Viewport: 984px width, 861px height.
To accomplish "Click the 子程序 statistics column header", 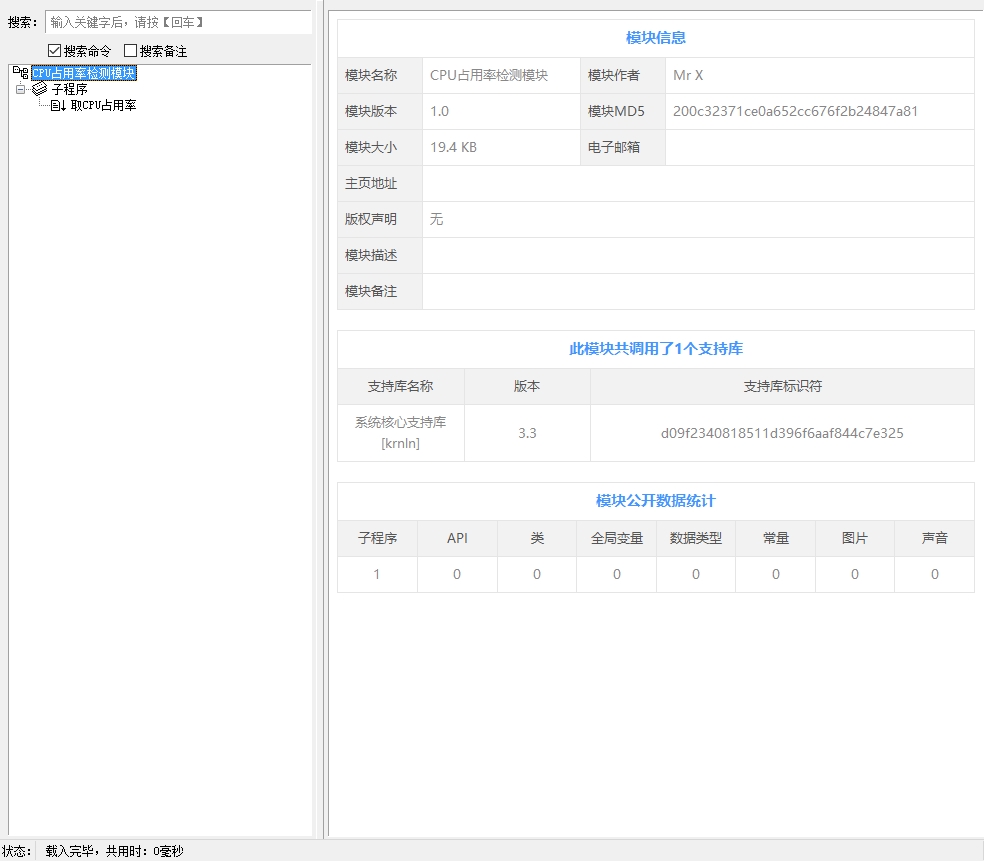I will [377, 538].
